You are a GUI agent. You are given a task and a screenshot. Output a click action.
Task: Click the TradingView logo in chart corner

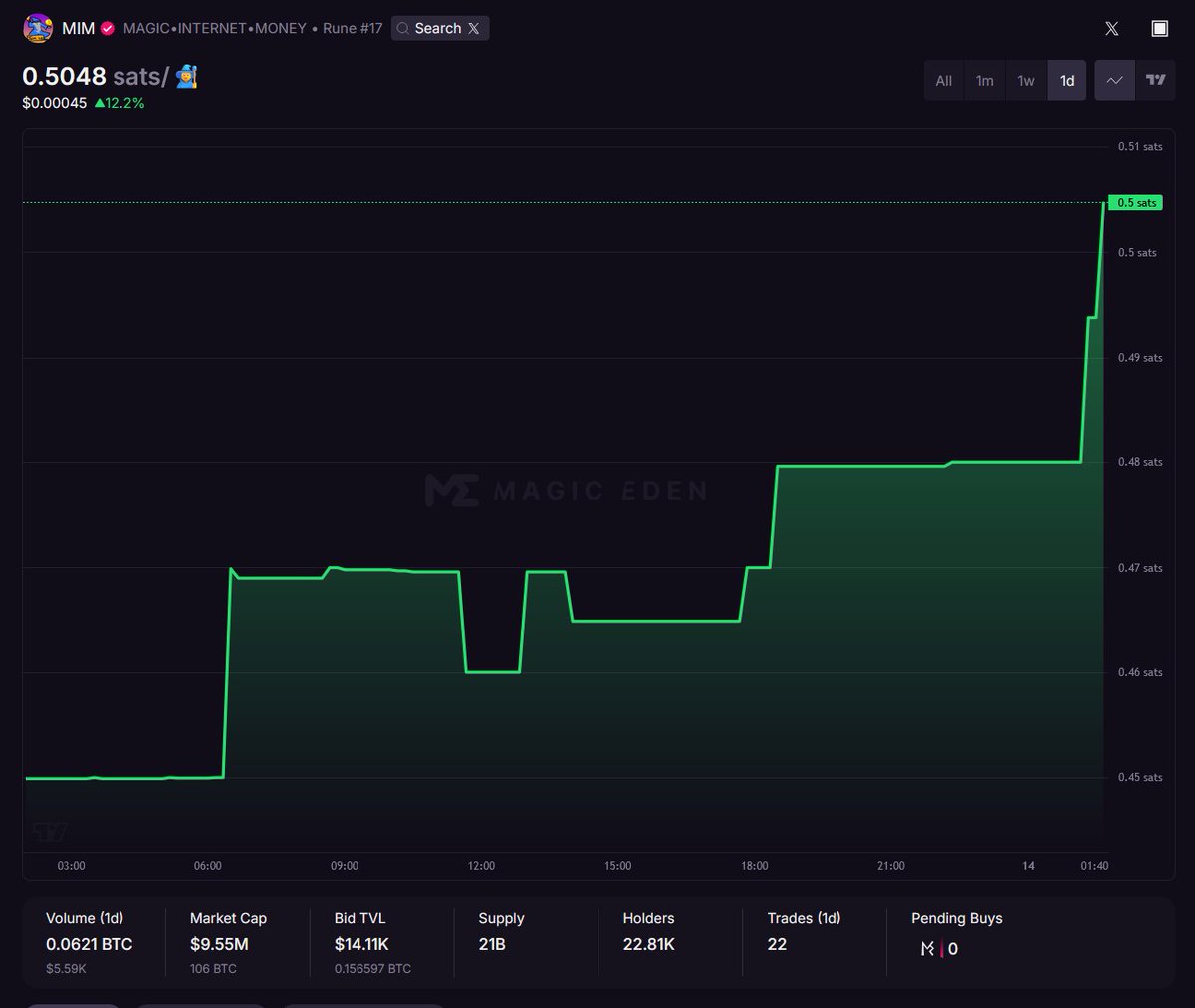coord(50,831)
